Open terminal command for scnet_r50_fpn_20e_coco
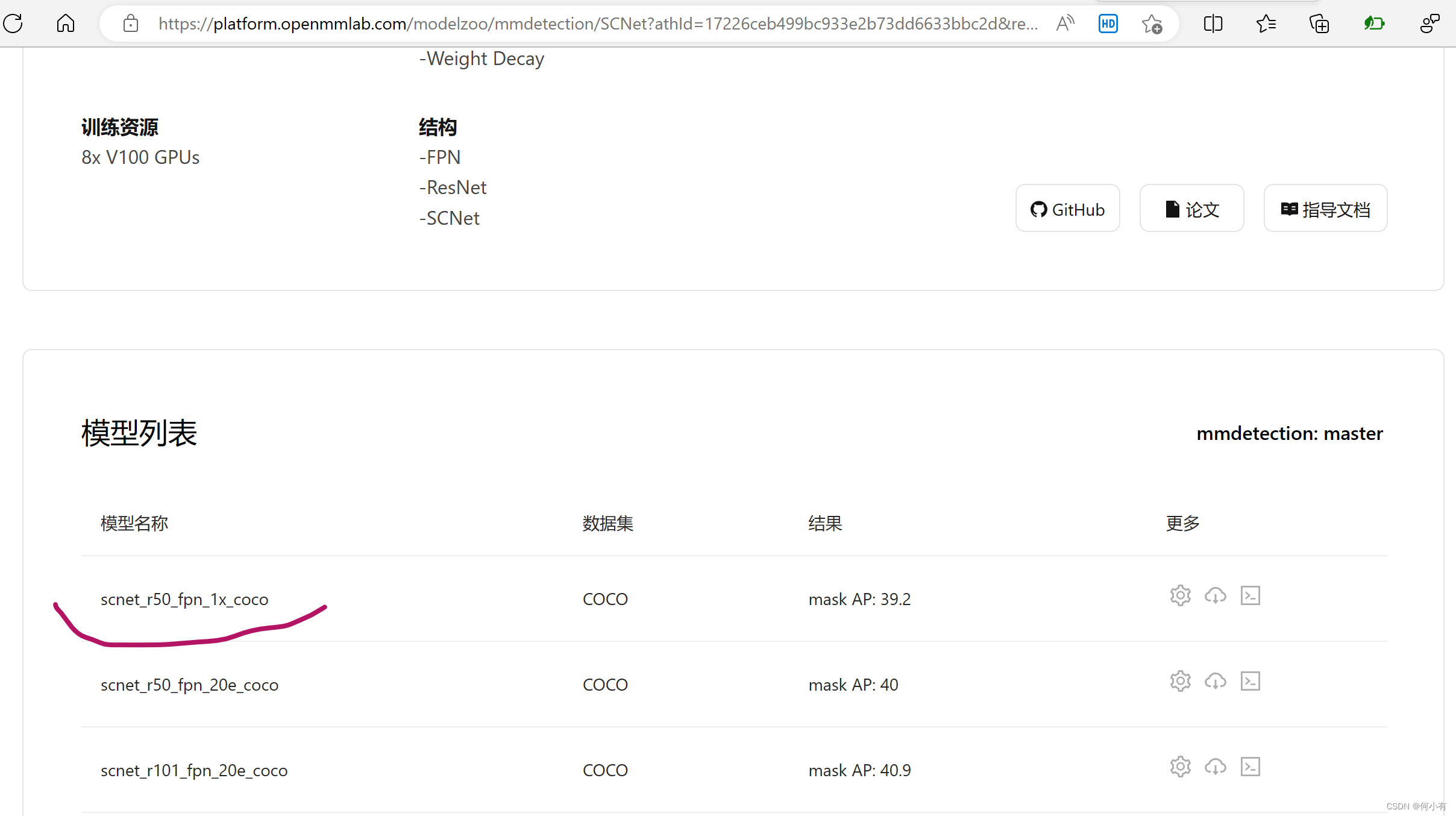Screen dimensions: 1456x816 pos(1250,681)
